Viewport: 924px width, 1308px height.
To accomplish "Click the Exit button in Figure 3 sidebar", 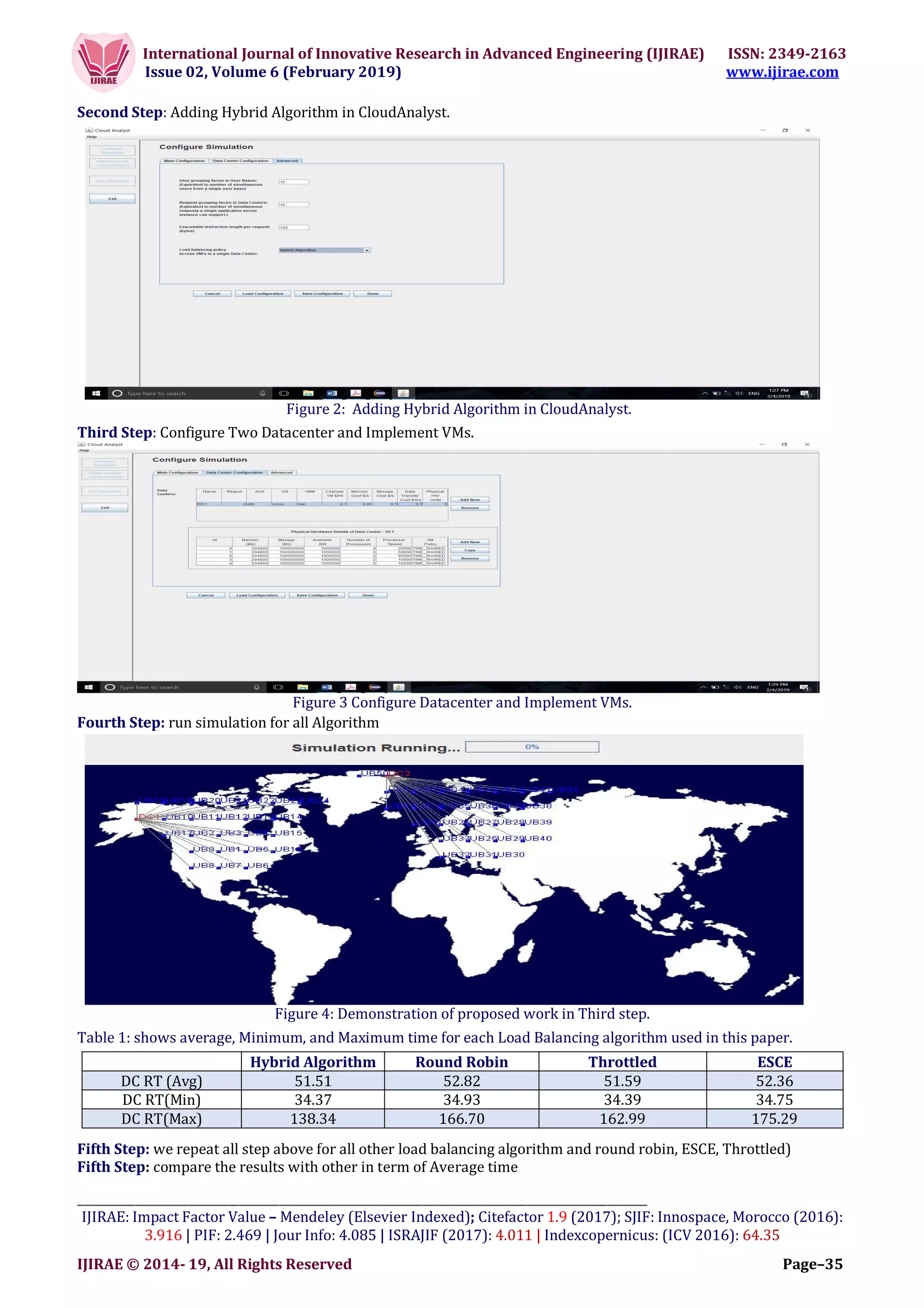I will point(105,508).
